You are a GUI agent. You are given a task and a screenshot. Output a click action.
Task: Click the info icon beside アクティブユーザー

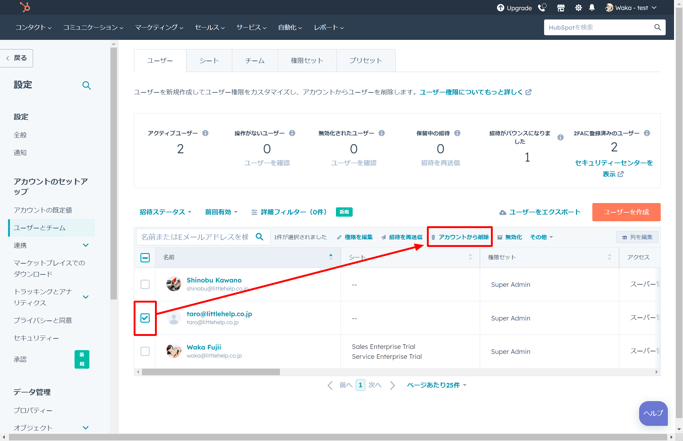[x=206, y=133]
